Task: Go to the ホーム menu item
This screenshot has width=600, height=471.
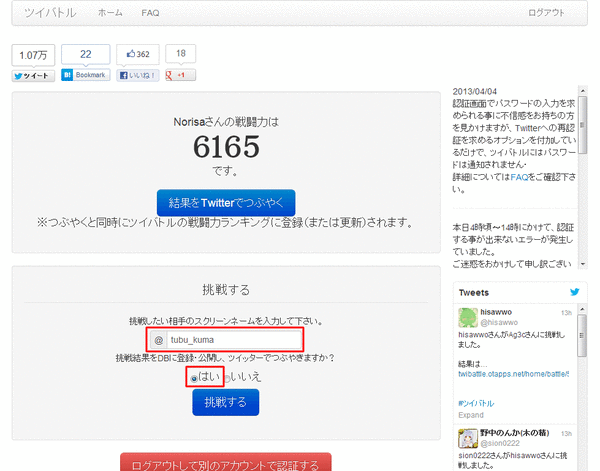Action: pyautogui.click(x=110, y=13)
